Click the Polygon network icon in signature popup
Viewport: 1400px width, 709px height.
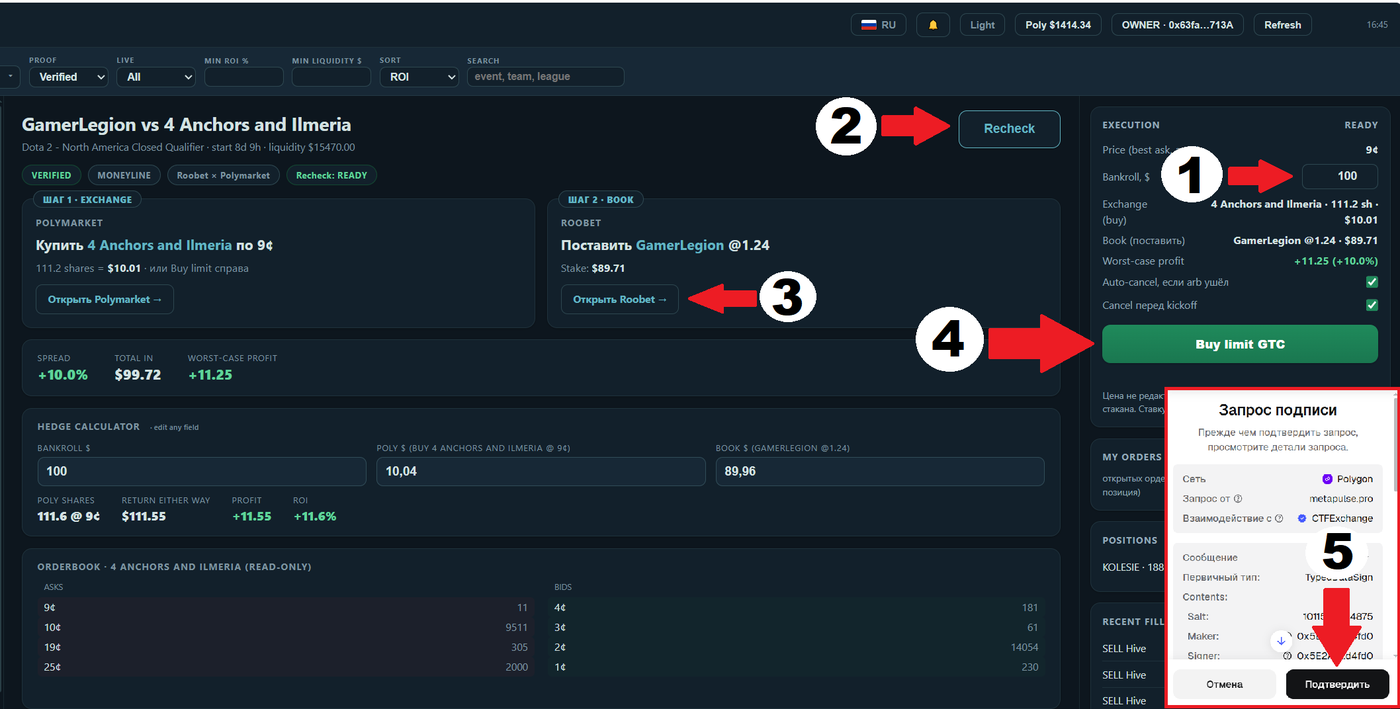pos(1328,479)
